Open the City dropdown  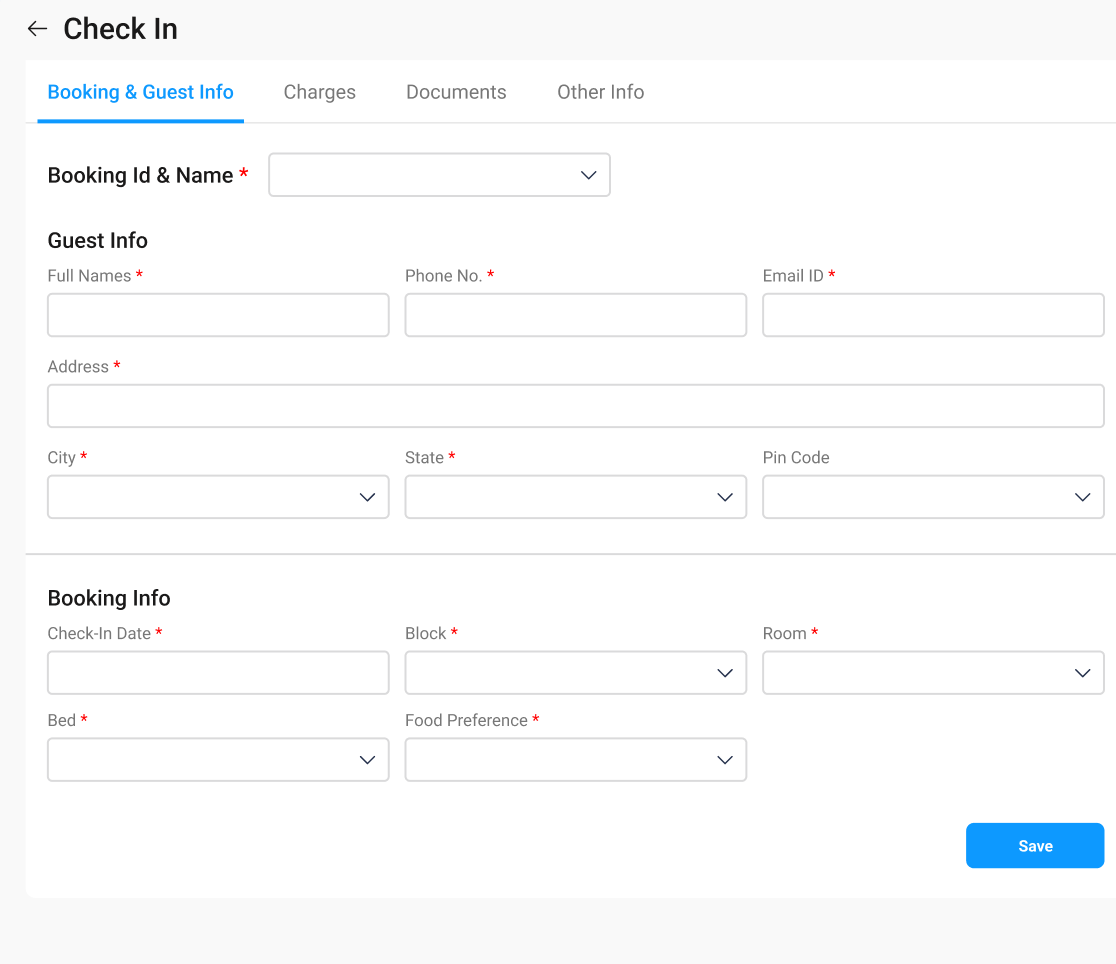[x=218, y=497]
